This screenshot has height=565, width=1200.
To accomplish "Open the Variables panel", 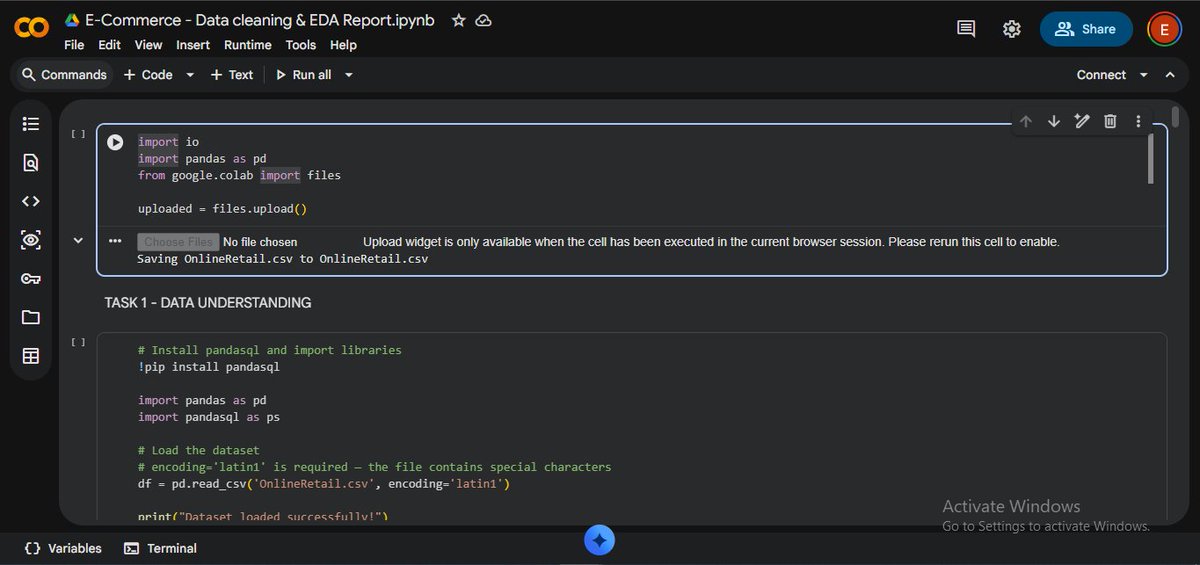I will (63, 548).
